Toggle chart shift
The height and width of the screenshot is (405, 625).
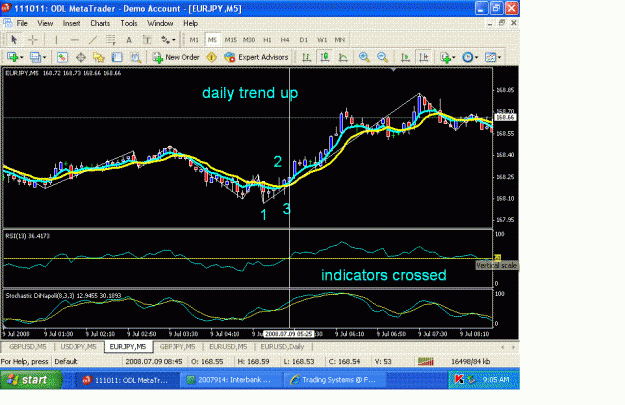pos(424,57)
